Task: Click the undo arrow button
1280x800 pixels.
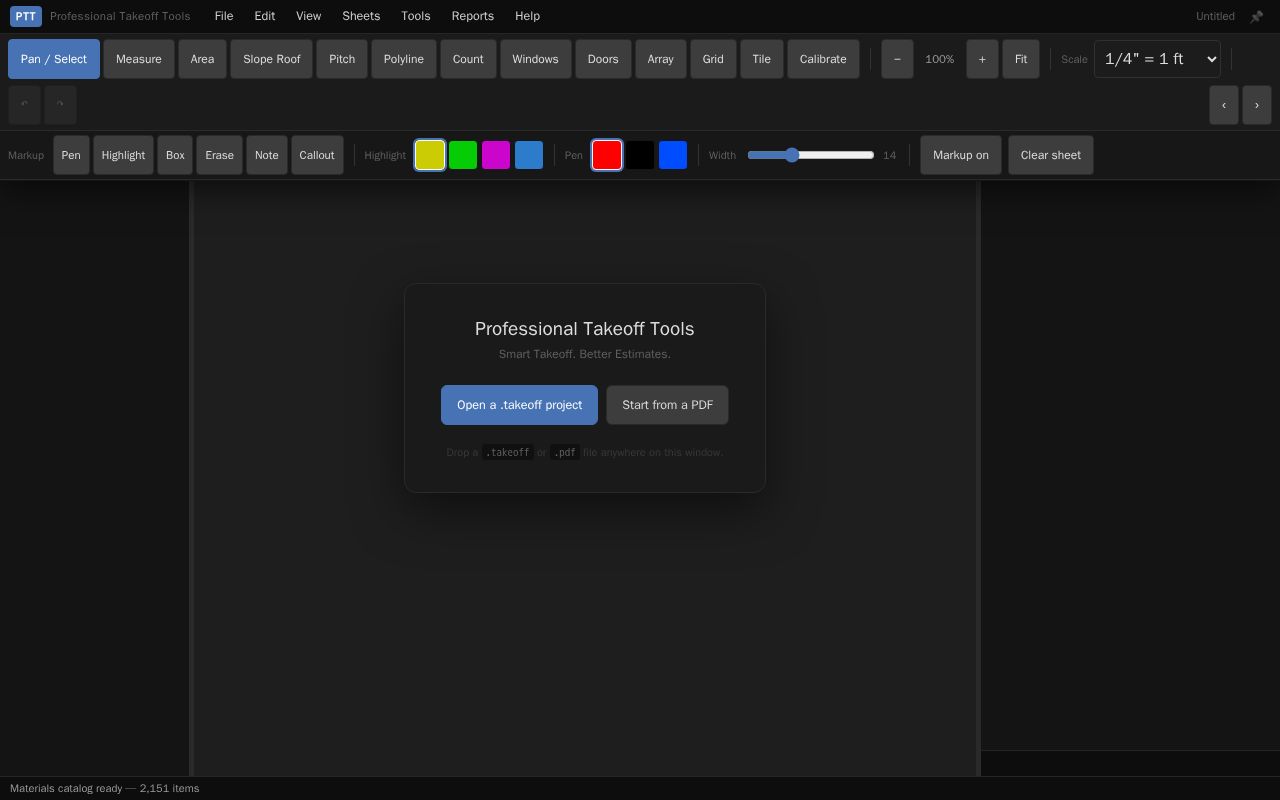Action: [25, 105]
